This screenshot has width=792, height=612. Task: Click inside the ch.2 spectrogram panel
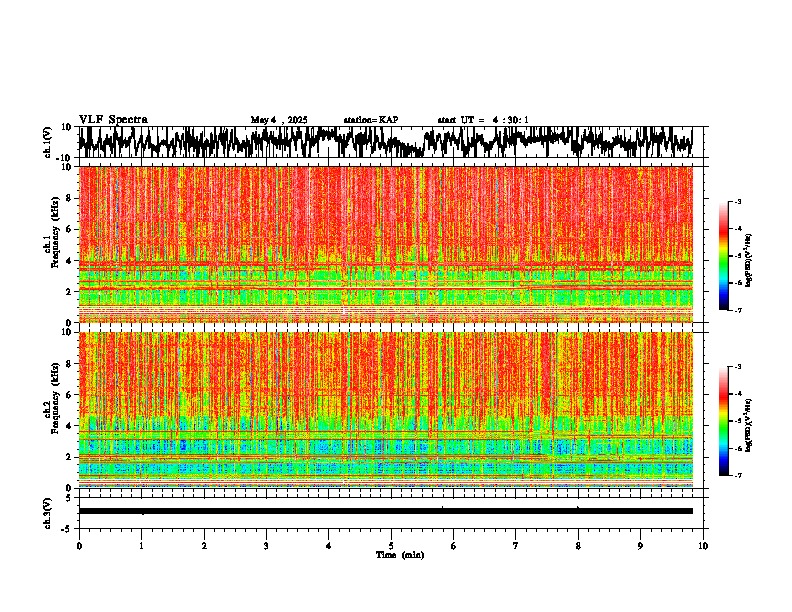(385, 410)
